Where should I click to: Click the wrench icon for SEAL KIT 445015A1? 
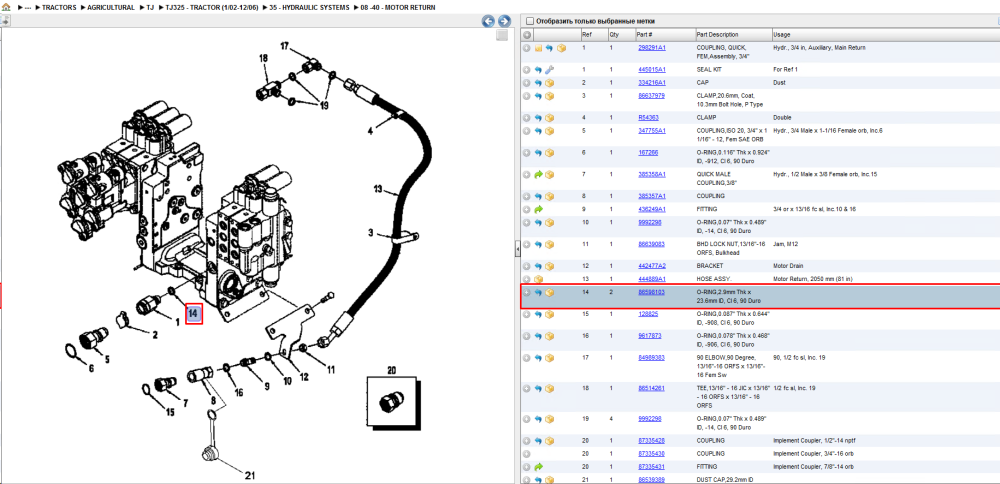coord(550,69)
